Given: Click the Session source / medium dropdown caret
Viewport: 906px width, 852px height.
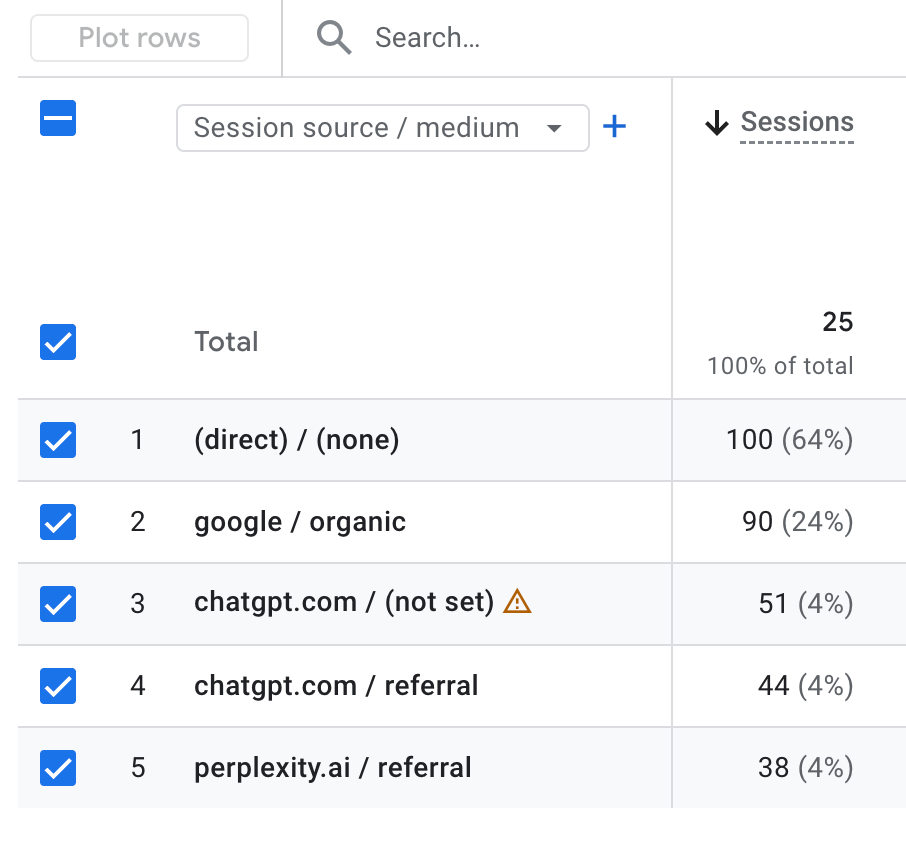Looking at the screenshot, I should [553, 129].
